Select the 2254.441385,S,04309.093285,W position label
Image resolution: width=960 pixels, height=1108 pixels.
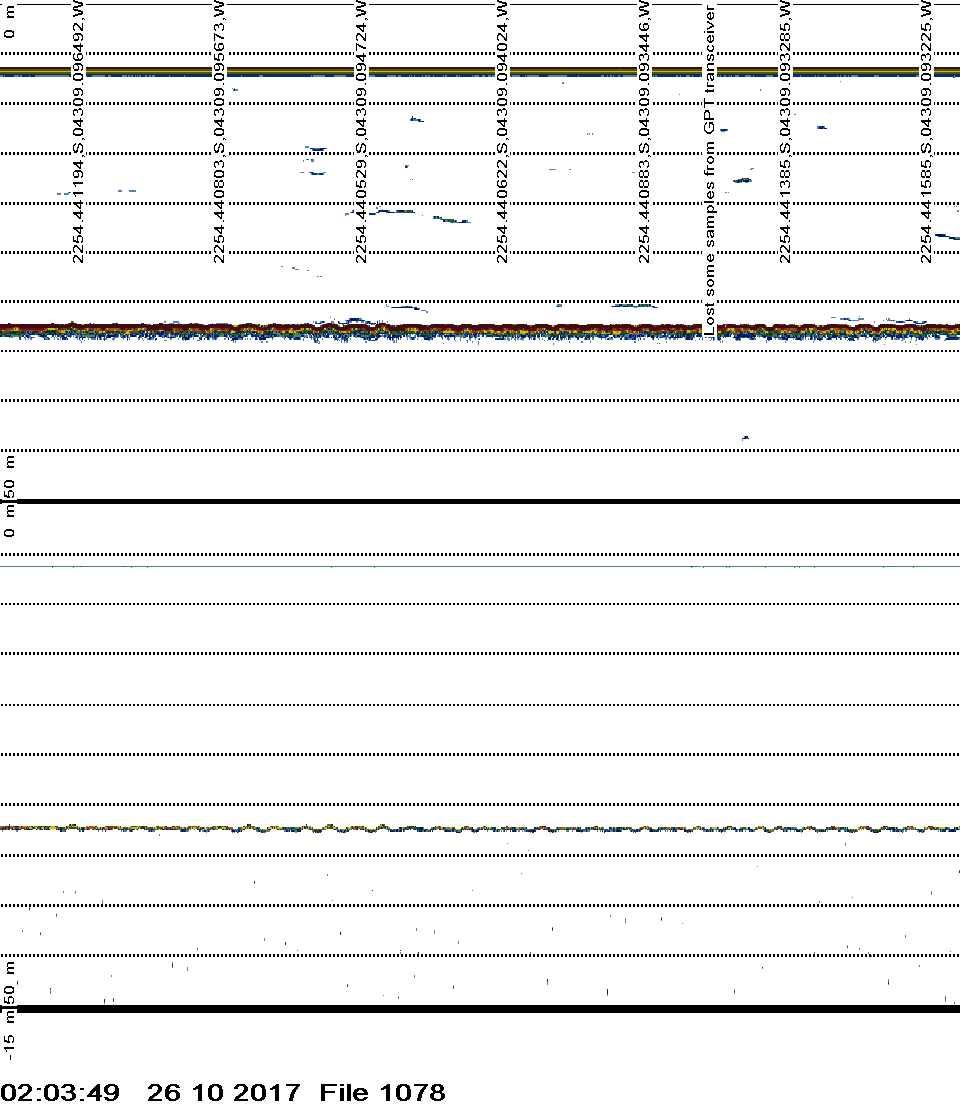click(785, 130)
